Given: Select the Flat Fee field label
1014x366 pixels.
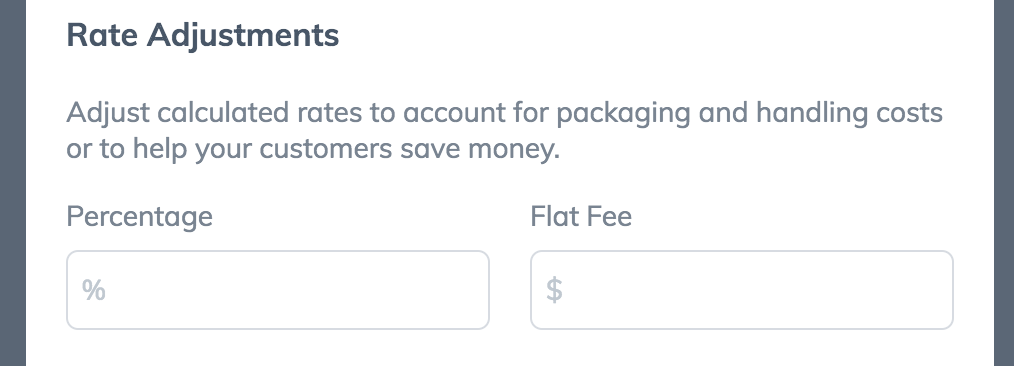Looking at the screenshot, I should (581, 216).
